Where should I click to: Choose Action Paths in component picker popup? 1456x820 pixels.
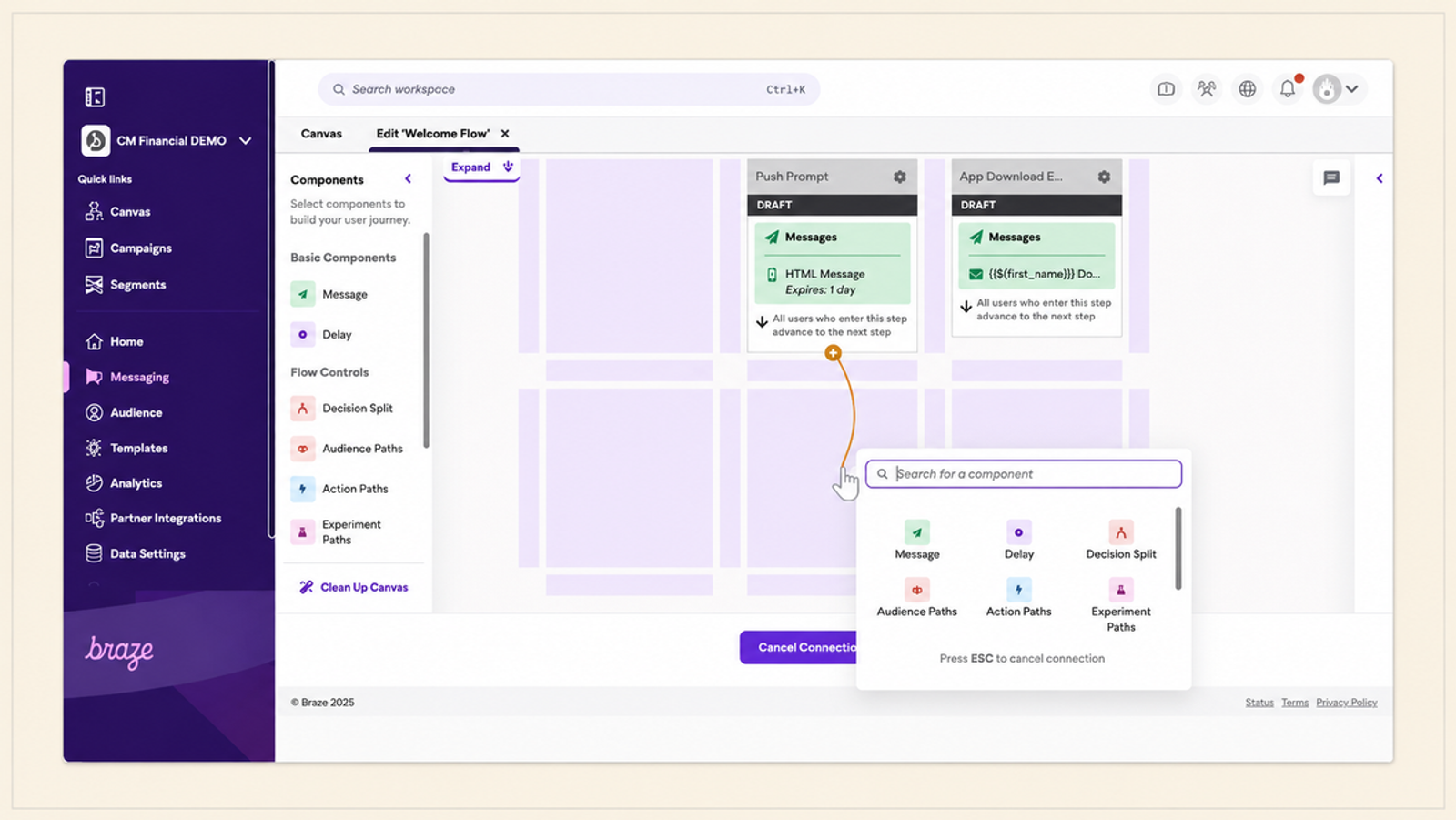(1019, 598)
